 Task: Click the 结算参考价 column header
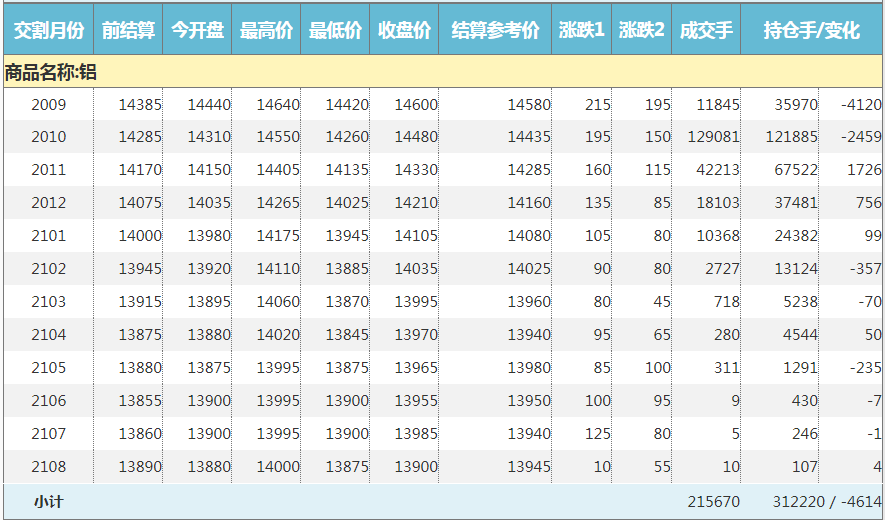click(495, 31)
